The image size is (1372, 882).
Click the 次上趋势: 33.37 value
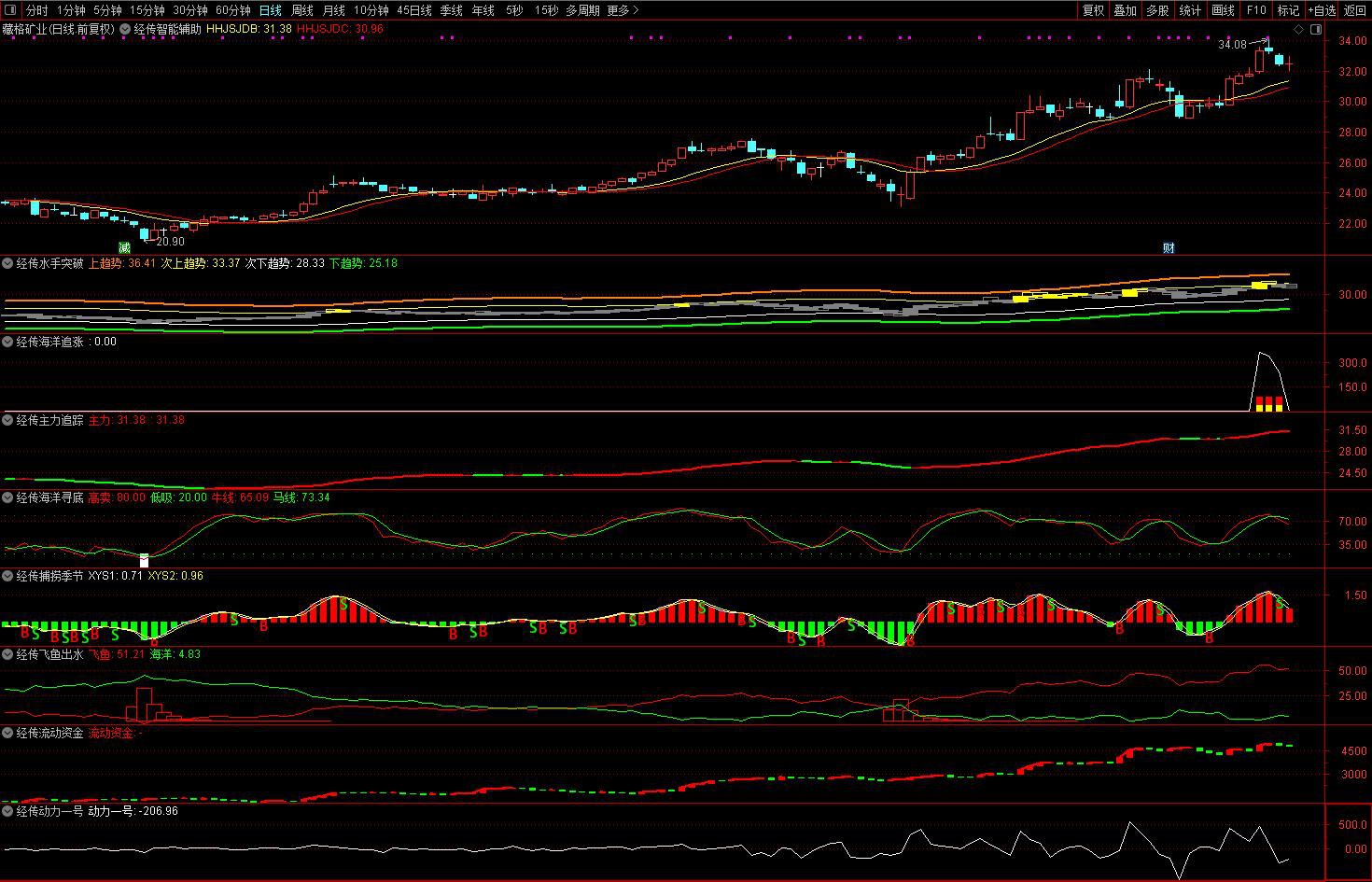201,263
